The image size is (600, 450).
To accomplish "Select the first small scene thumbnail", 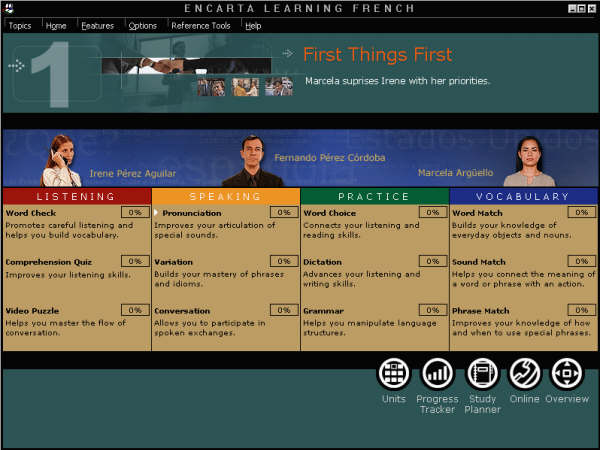I will click(x=211, y=87).
